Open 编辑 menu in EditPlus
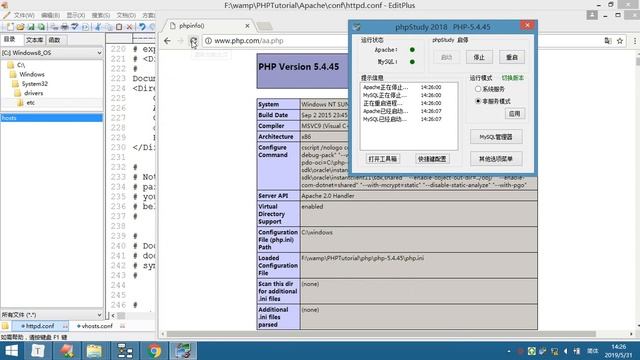This screenshot has height=360, width=640. (x=50, y=15)
